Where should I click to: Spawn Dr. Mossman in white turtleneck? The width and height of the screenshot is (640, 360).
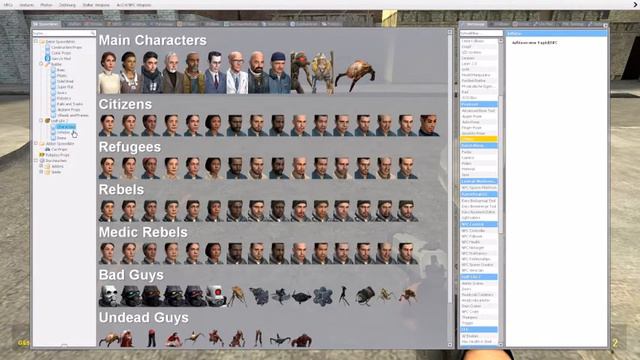click(109, 73)
